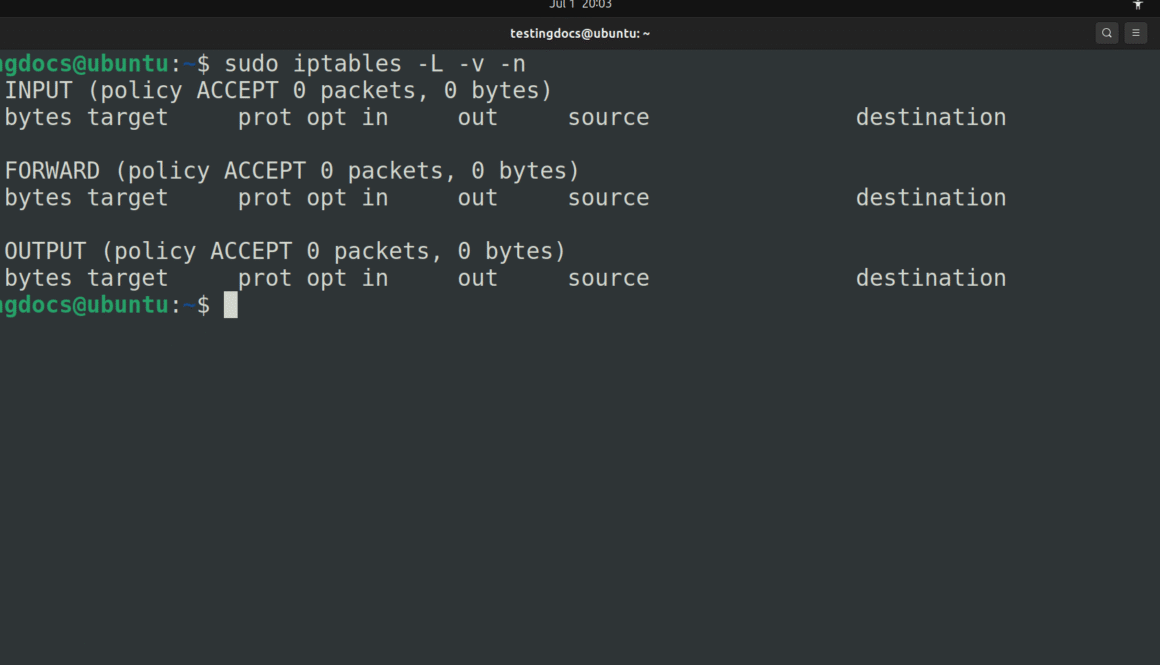Select 'source' header under INPUT chain

[x=608, y=118]
